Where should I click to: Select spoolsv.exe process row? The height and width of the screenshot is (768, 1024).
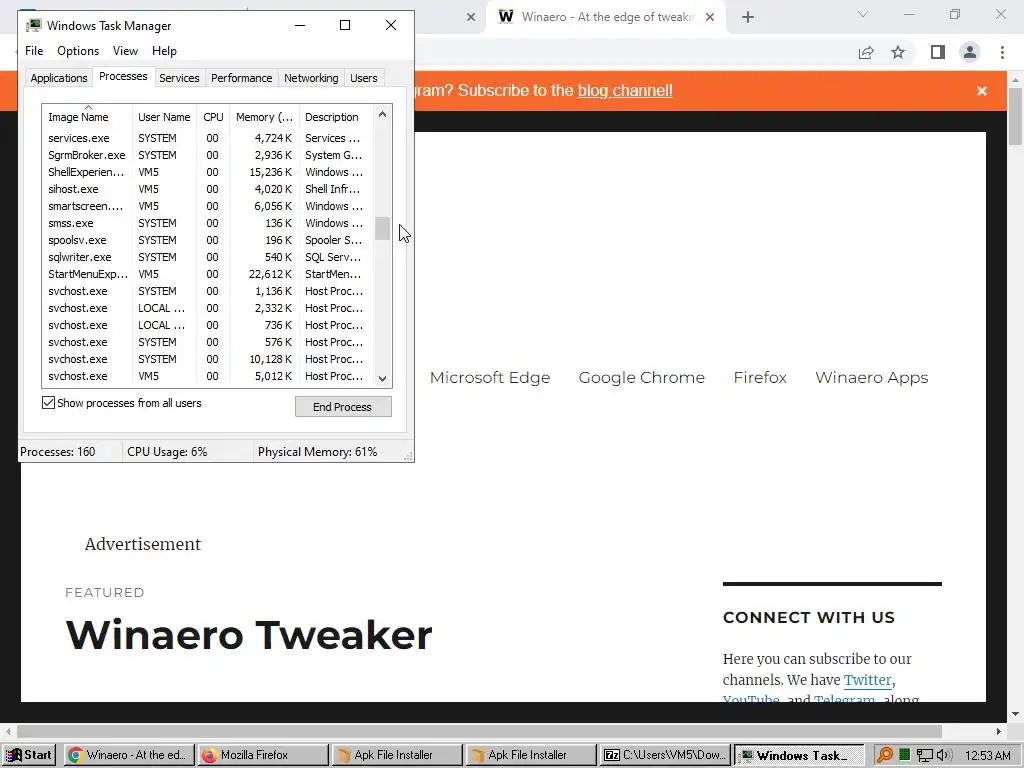208,240
